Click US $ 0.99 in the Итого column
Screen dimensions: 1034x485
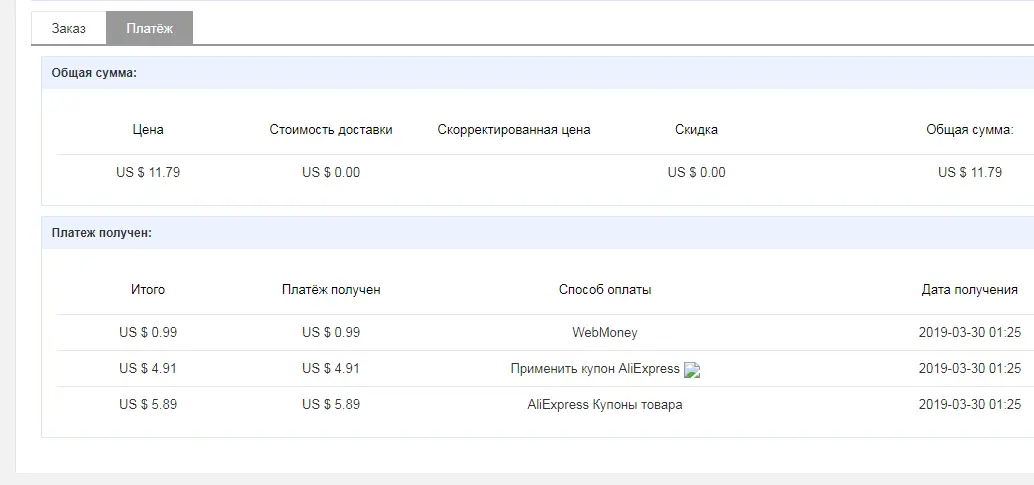coord(148,333)
